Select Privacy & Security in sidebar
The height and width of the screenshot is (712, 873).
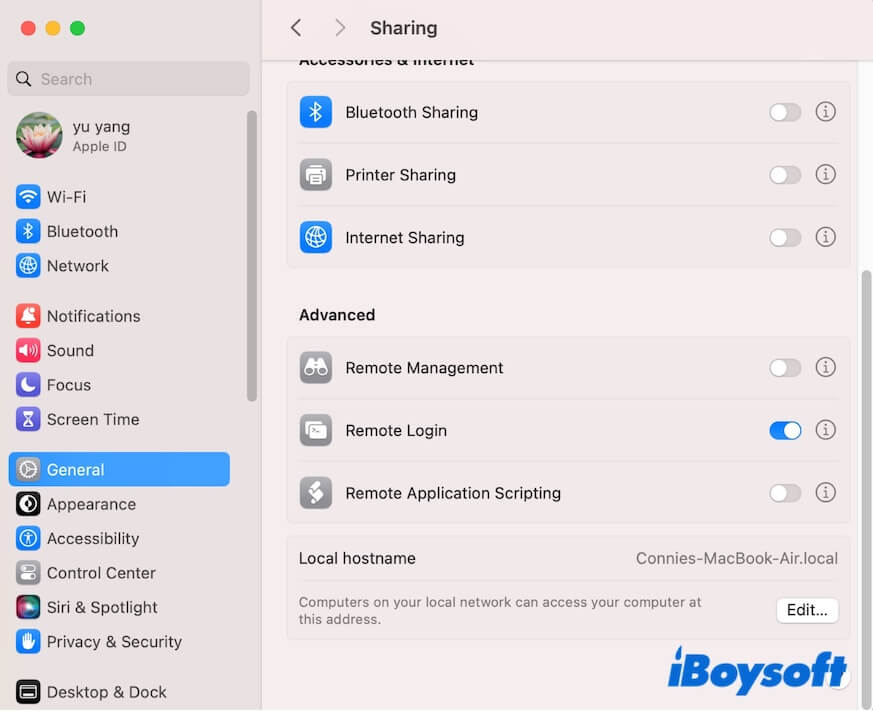[x=113, y=642]
